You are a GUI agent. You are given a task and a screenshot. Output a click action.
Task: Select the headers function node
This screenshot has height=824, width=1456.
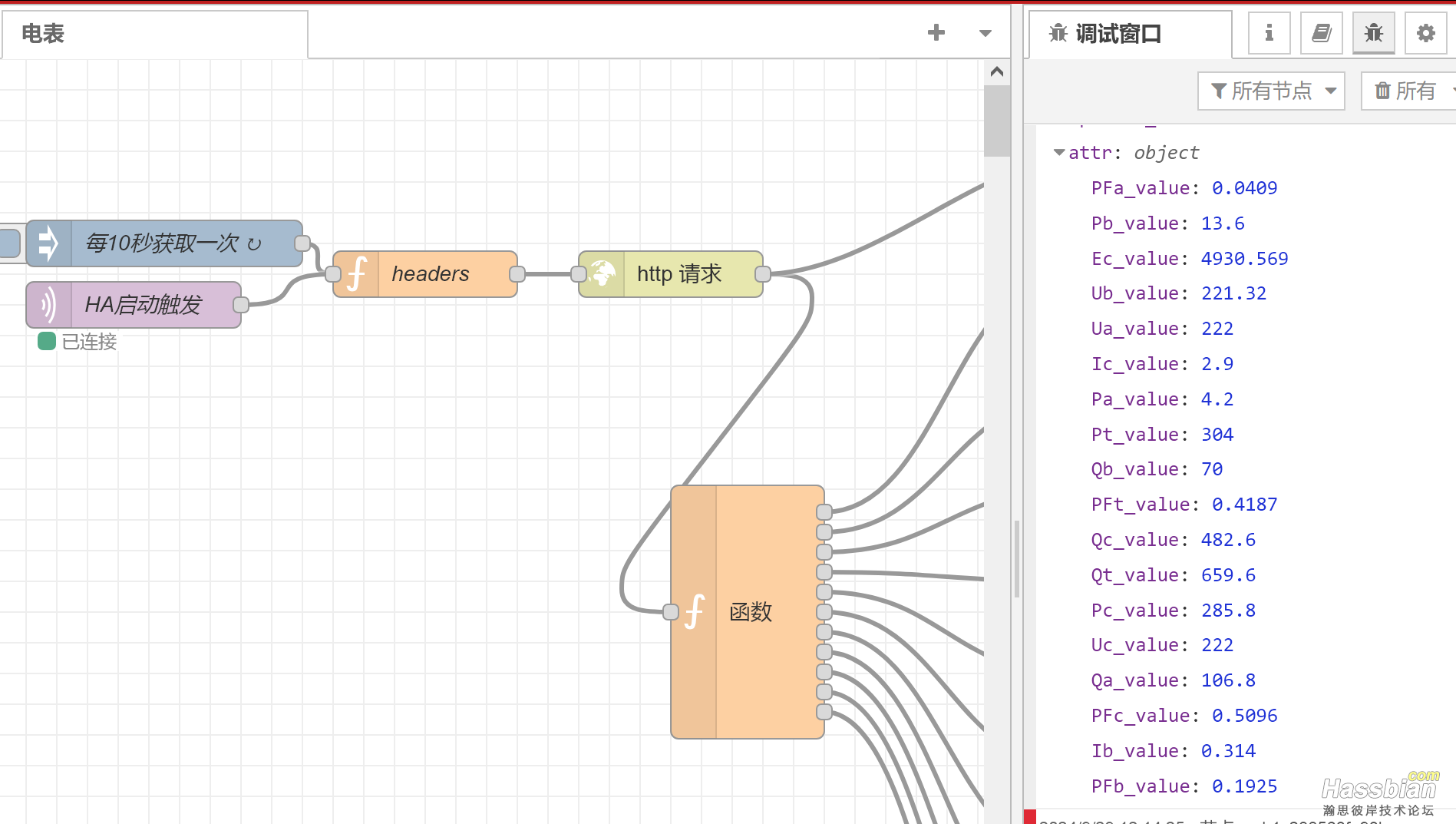coord(425,274)
